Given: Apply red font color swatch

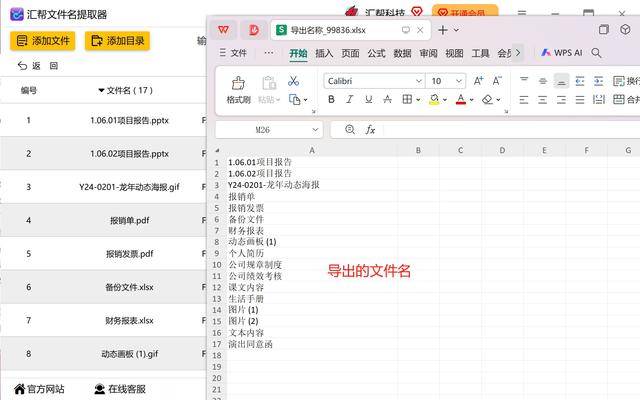Looking at the screenshot, I should point(461,99).
